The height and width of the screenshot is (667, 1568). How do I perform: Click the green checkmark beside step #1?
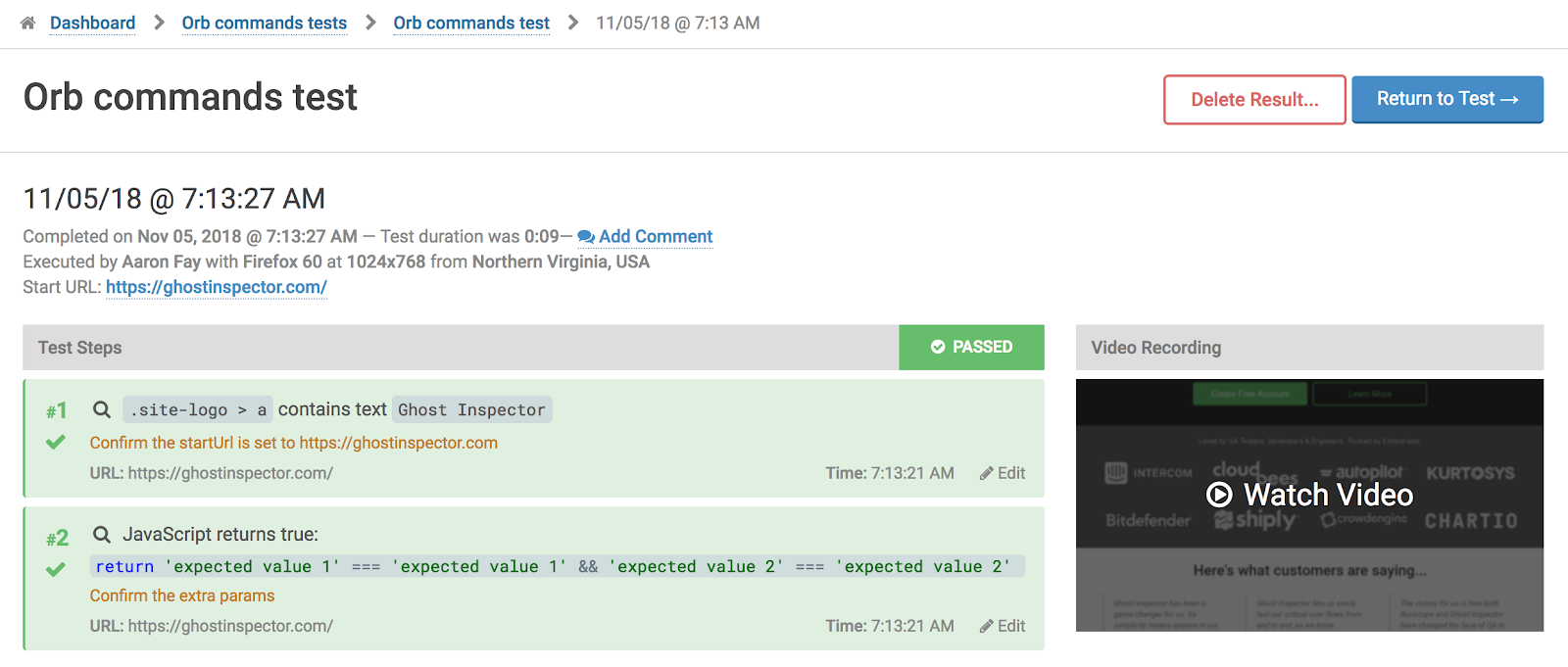click(56, 441)
